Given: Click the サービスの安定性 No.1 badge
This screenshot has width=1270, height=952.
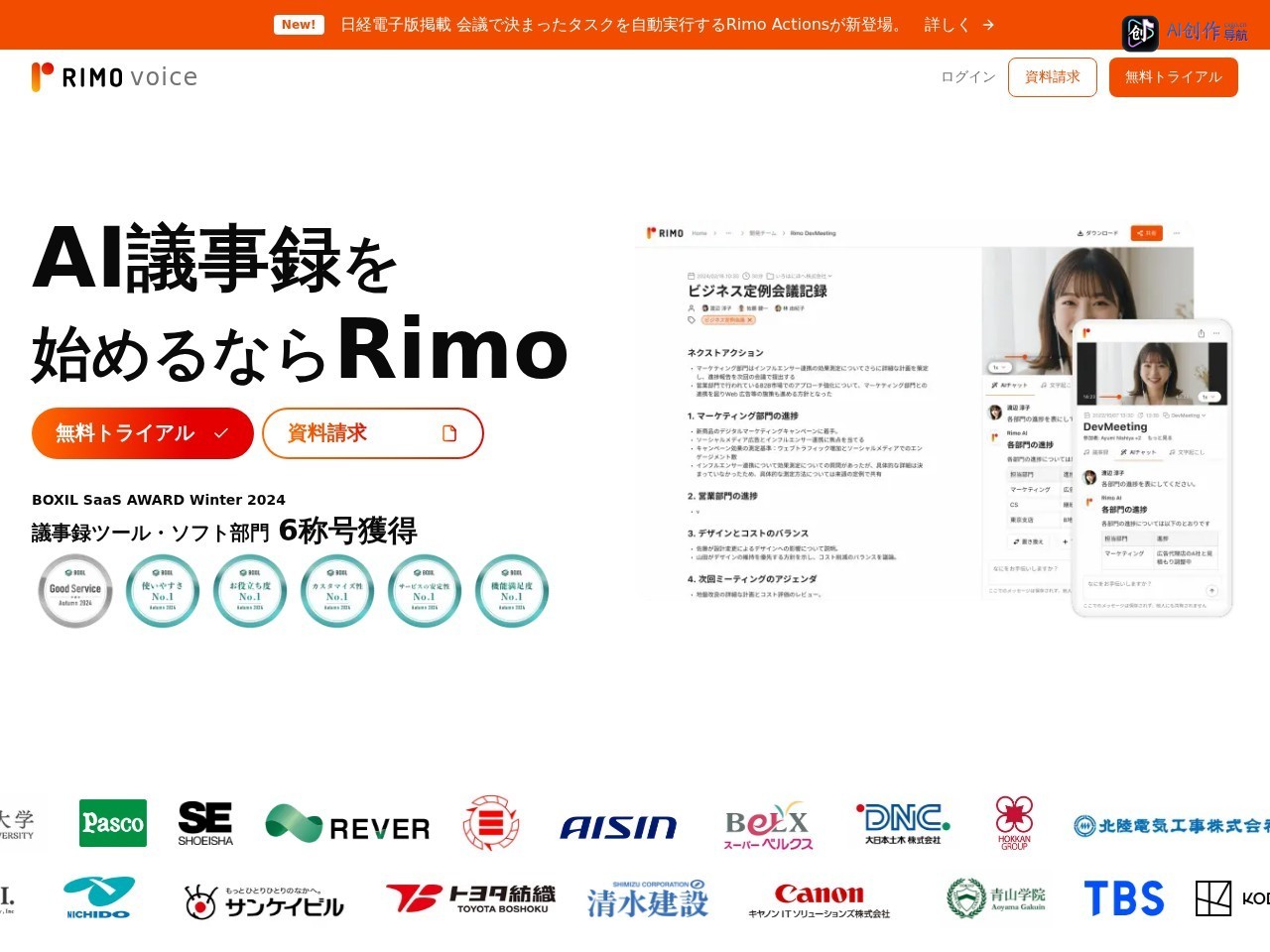Looking at the screenshot, I should pos(425,591).
